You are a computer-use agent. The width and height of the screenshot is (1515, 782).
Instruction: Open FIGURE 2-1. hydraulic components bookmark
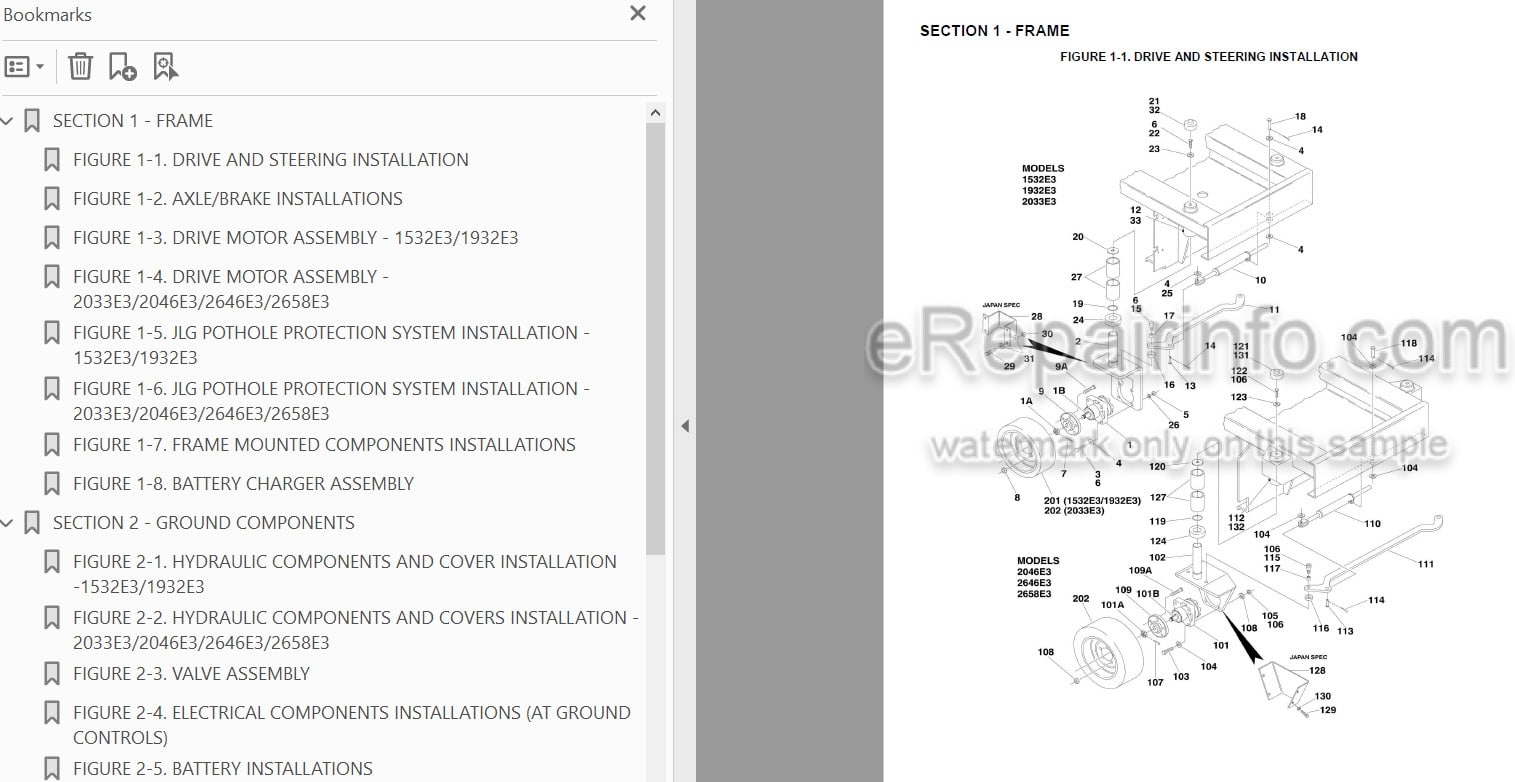tap(345, 574)
